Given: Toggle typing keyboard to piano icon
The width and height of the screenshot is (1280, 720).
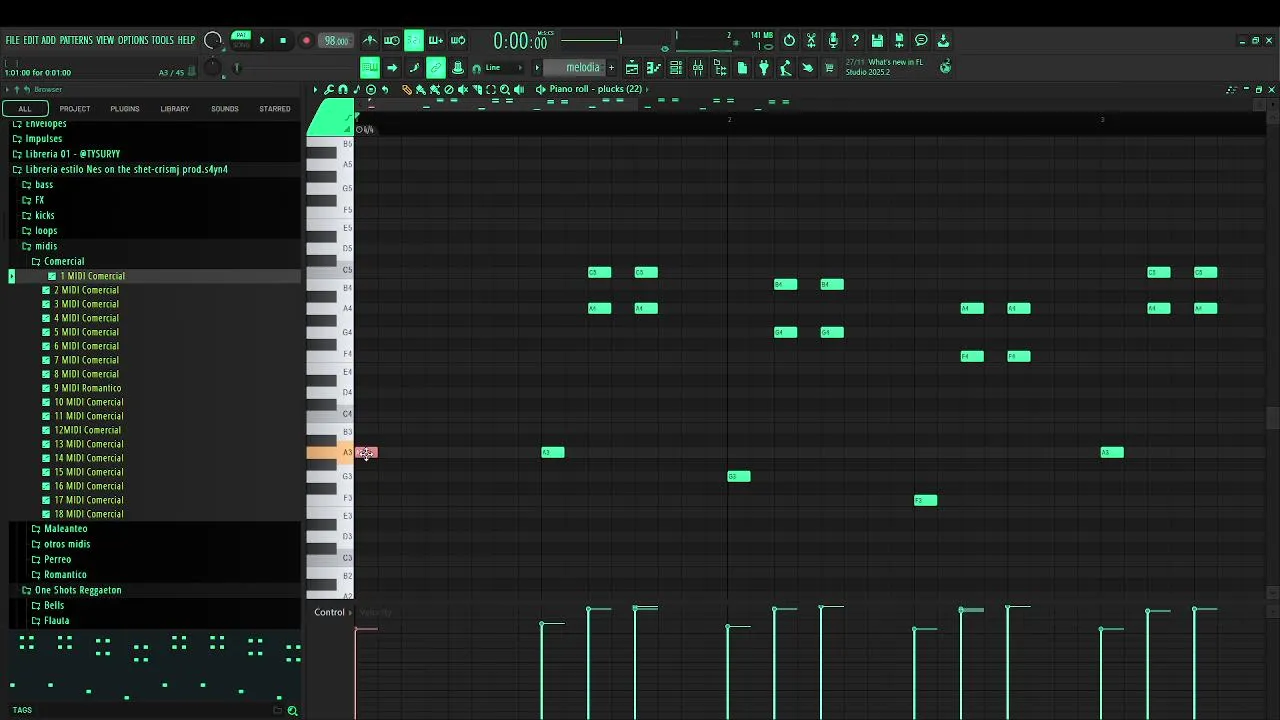Looking at the screenshot, I should click(370, 68).
